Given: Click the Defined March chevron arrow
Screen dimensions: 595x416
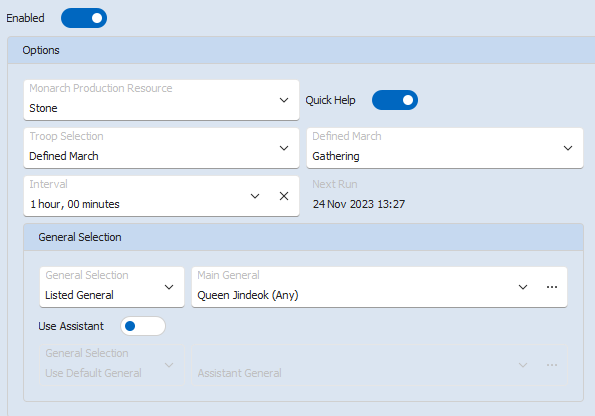Looking at the screenshot, I should click(x=568, y=148).
